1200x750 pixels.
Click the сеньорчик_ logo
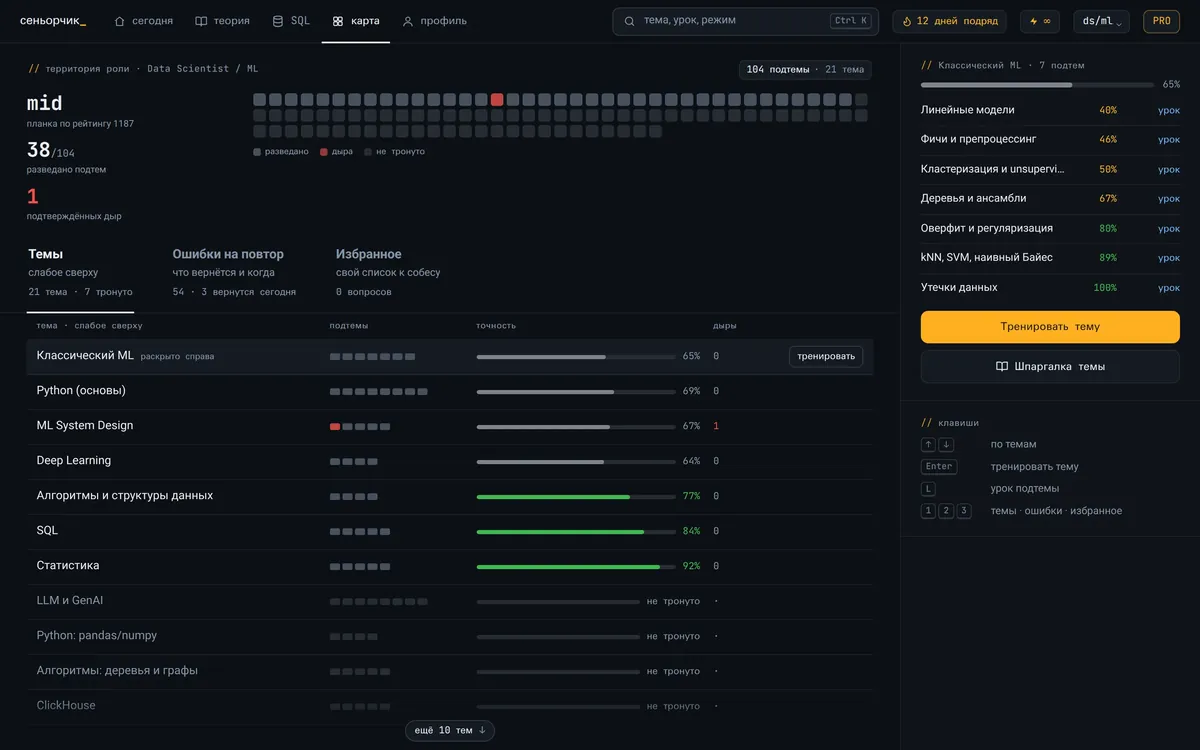(x=53, y=21)
